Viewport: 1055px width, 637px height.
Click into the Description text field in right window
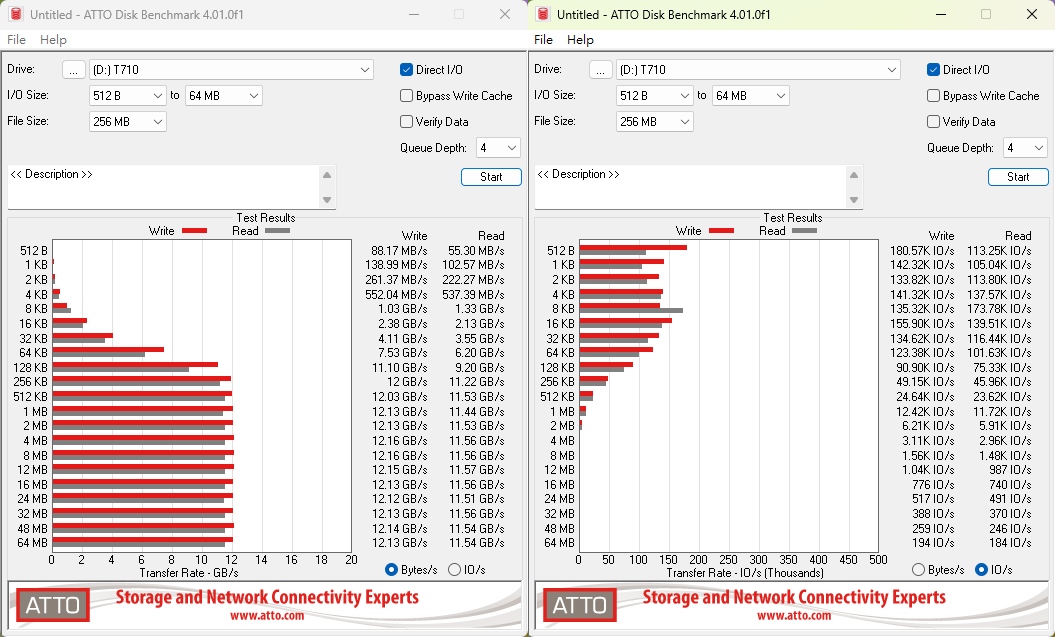tap(690, 187)
